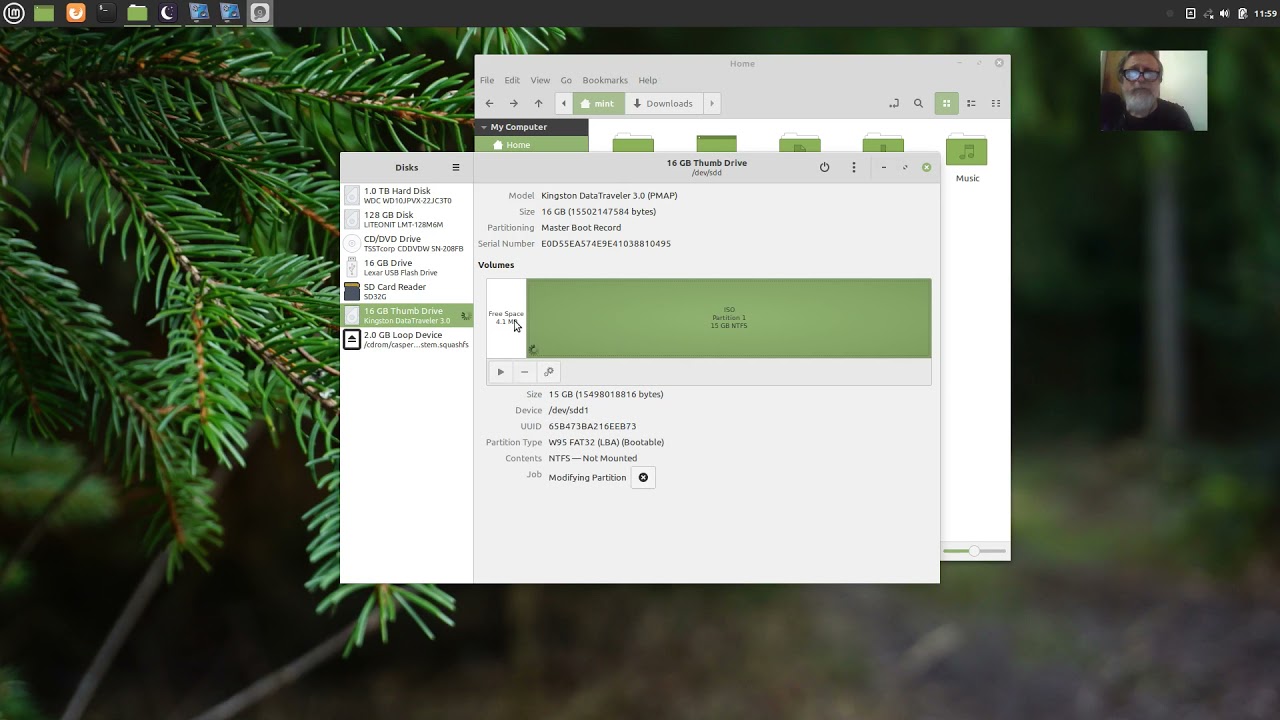Click the UUID value 65B473BA216EEB73
The height and width of the screenshot is (720, 1280).
click(x=592, y=426)
